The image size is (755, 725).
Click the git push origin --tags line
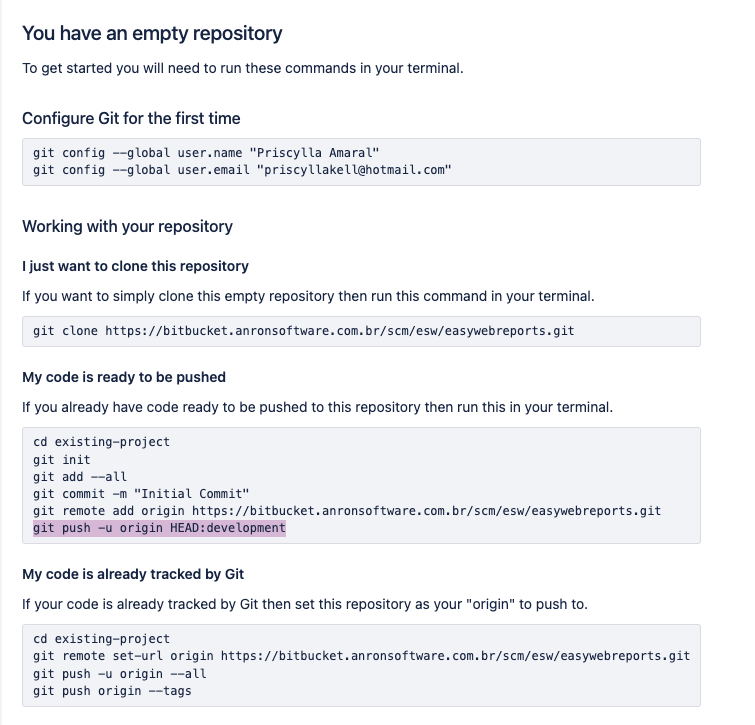coord(112,690)
